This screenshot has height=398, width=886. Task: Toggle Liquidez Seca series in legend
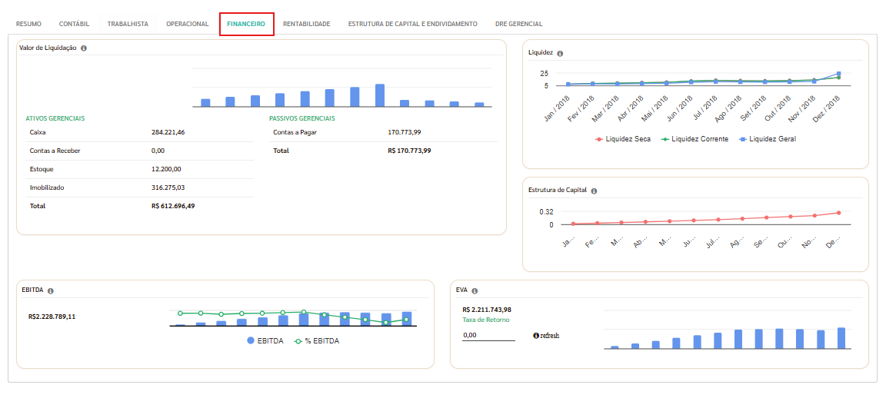coord(623,139)
